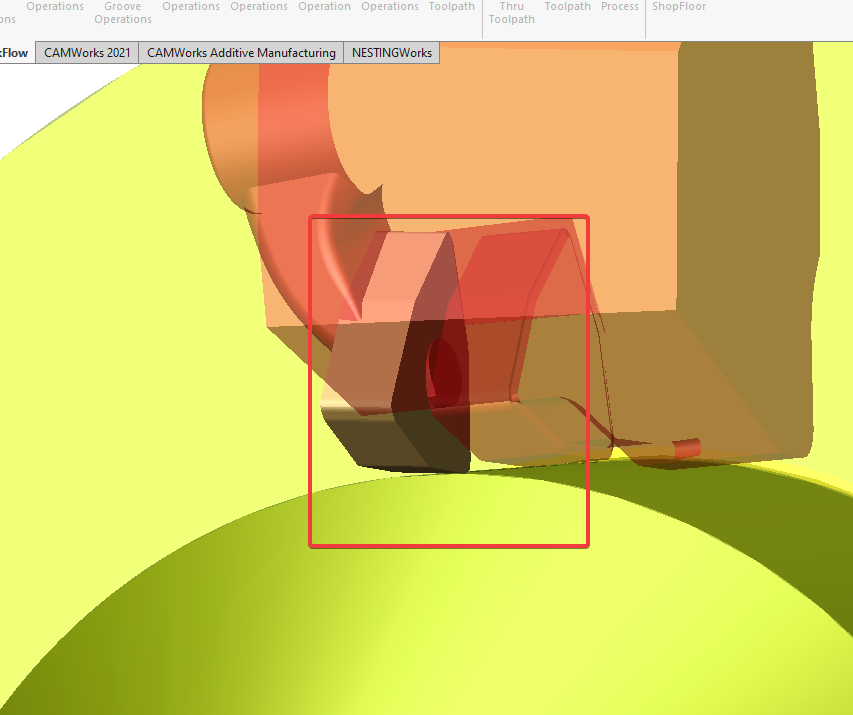Open the ShopFloor ribbon command

[679, 7]
